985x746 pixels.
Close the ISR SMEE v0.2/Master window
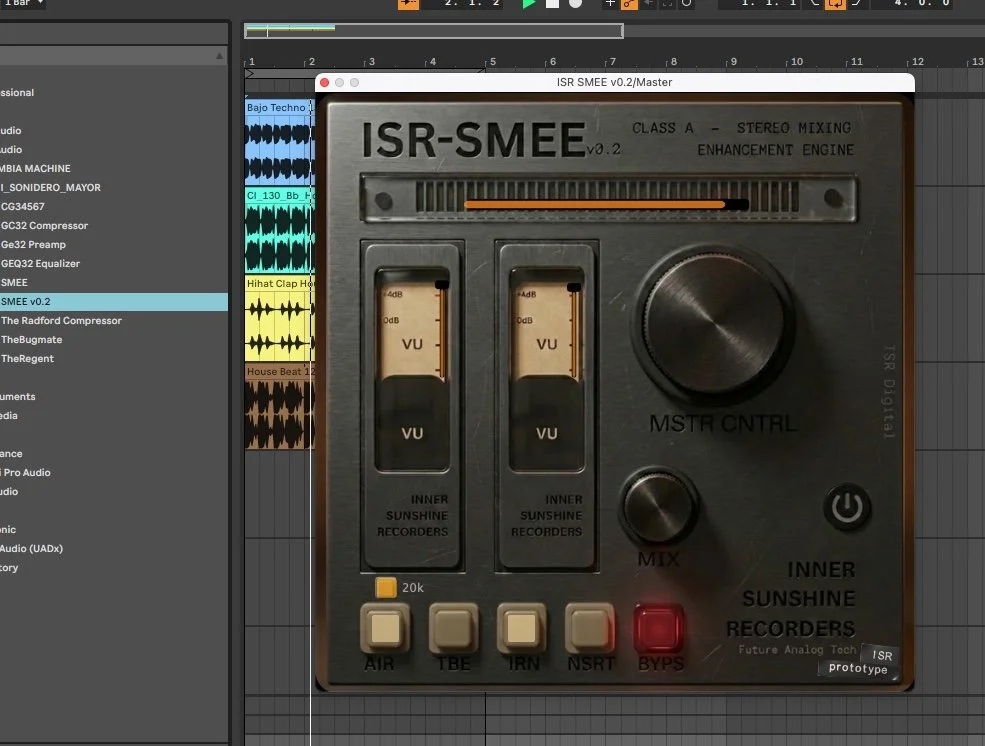[x=325, y=82]
